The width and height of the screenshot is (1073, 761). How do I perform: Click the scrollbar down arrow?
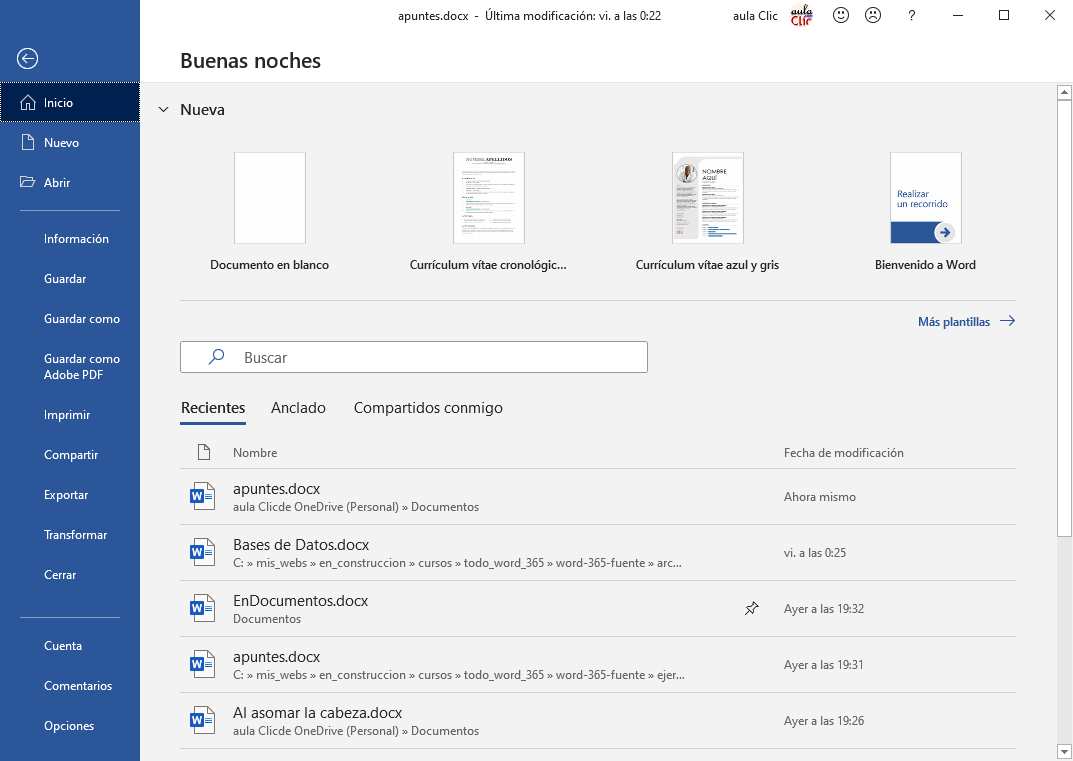pos(1064,751)
